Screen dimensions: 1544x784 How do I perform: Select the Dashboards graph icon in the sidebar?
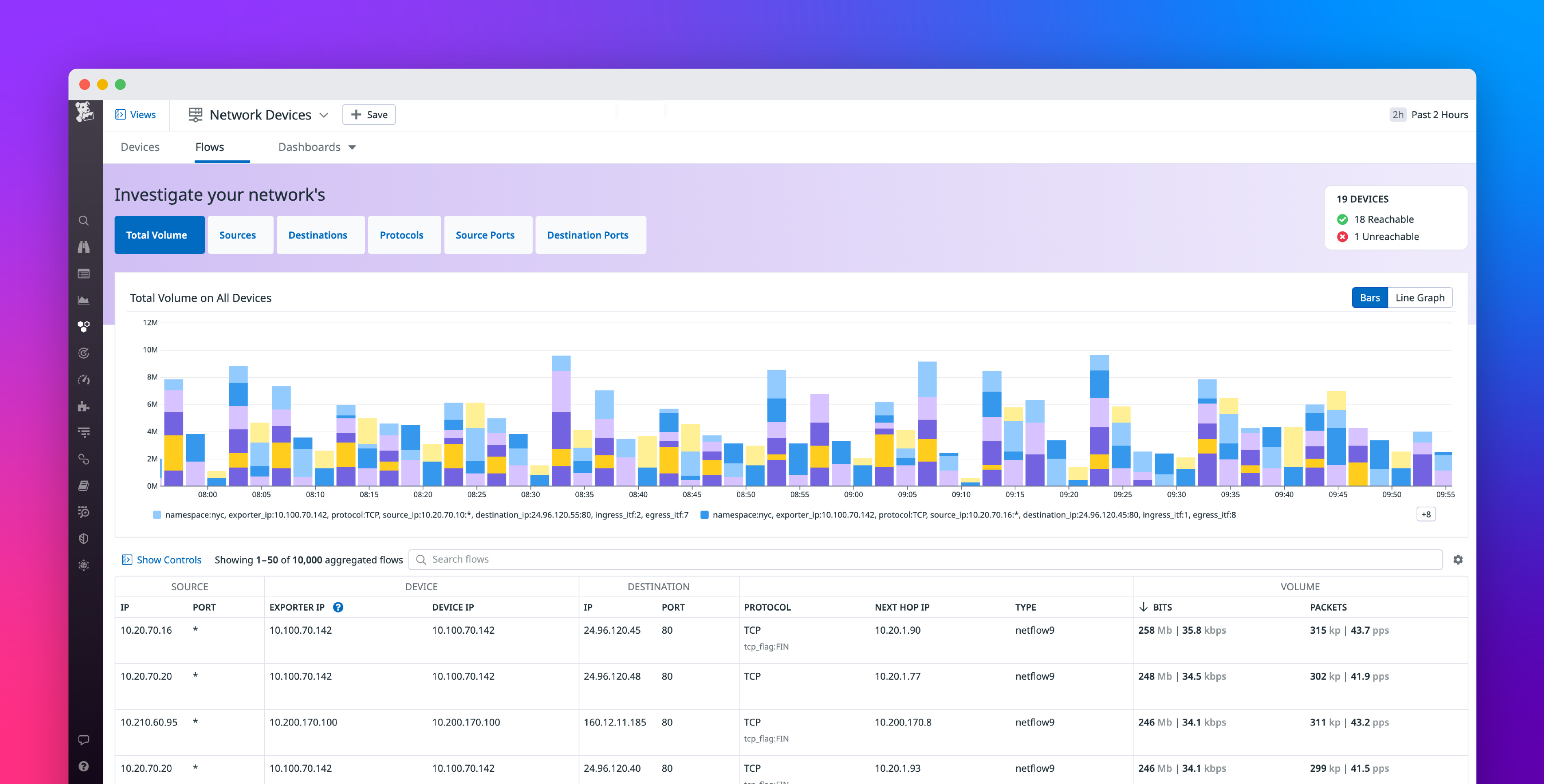click(84, 299)
